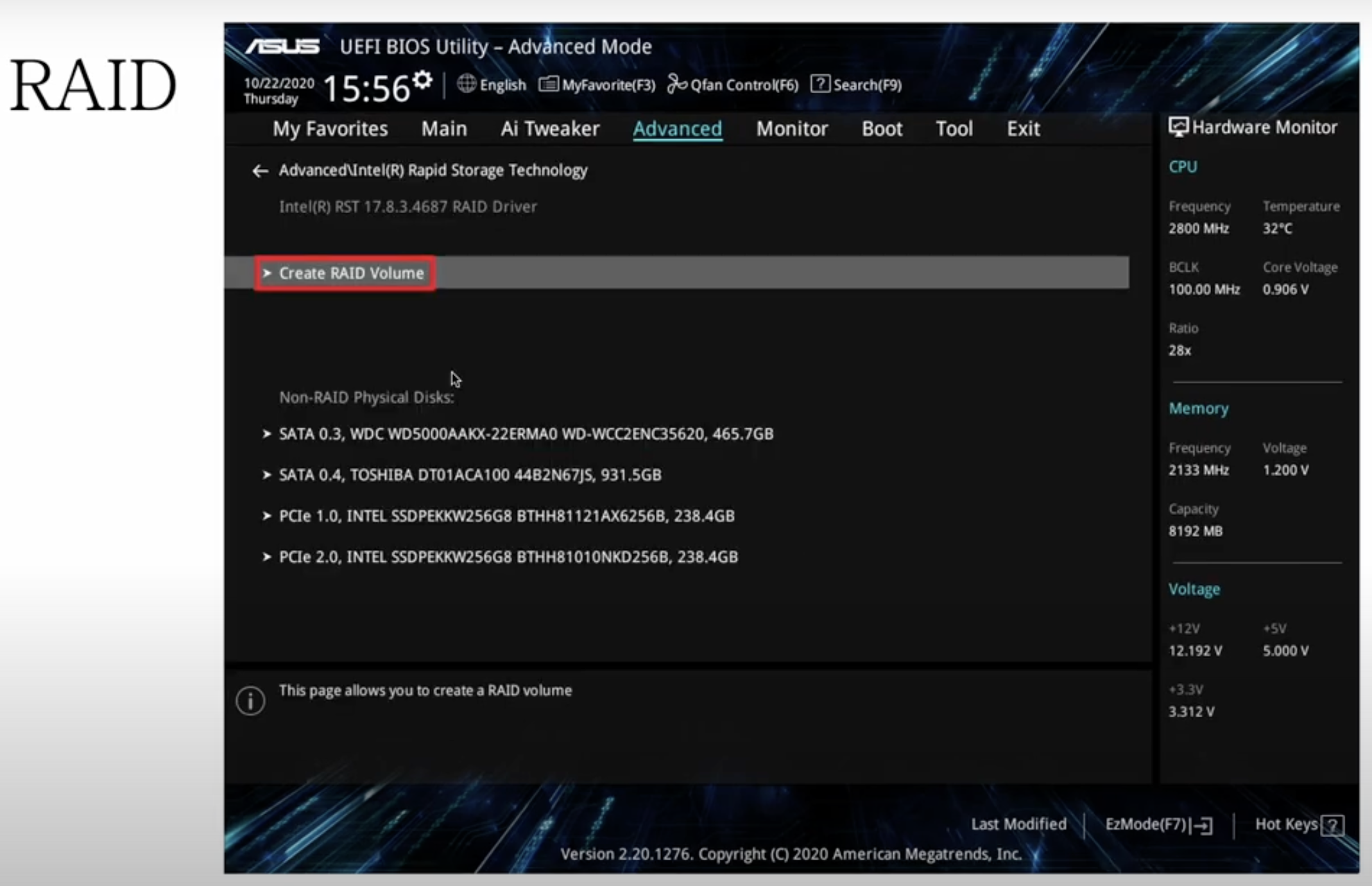Switch to the Main tab
This screenshot has width=1372, height=886.
tap(444, 129)
